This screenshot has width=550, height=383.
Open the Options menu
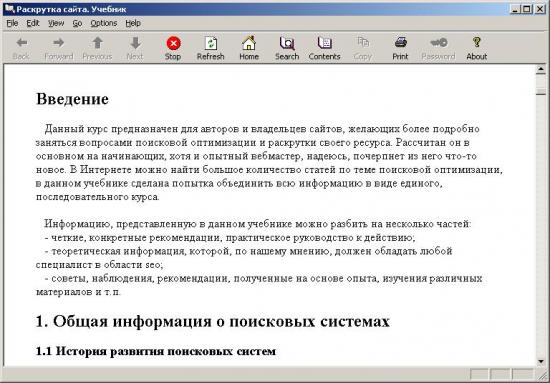point(103,23)
